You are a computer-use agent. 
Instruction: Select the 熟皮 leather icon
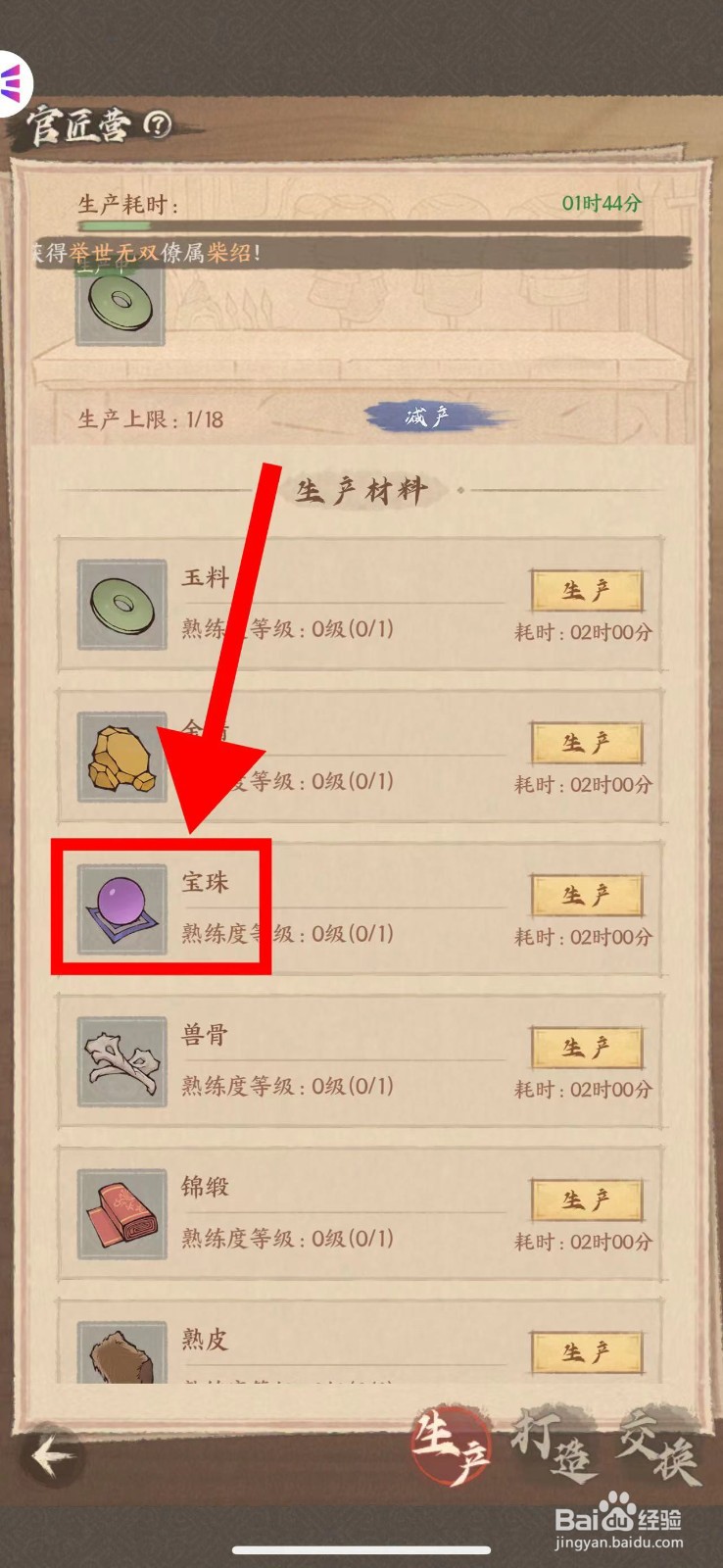[x=122, y=1352]
